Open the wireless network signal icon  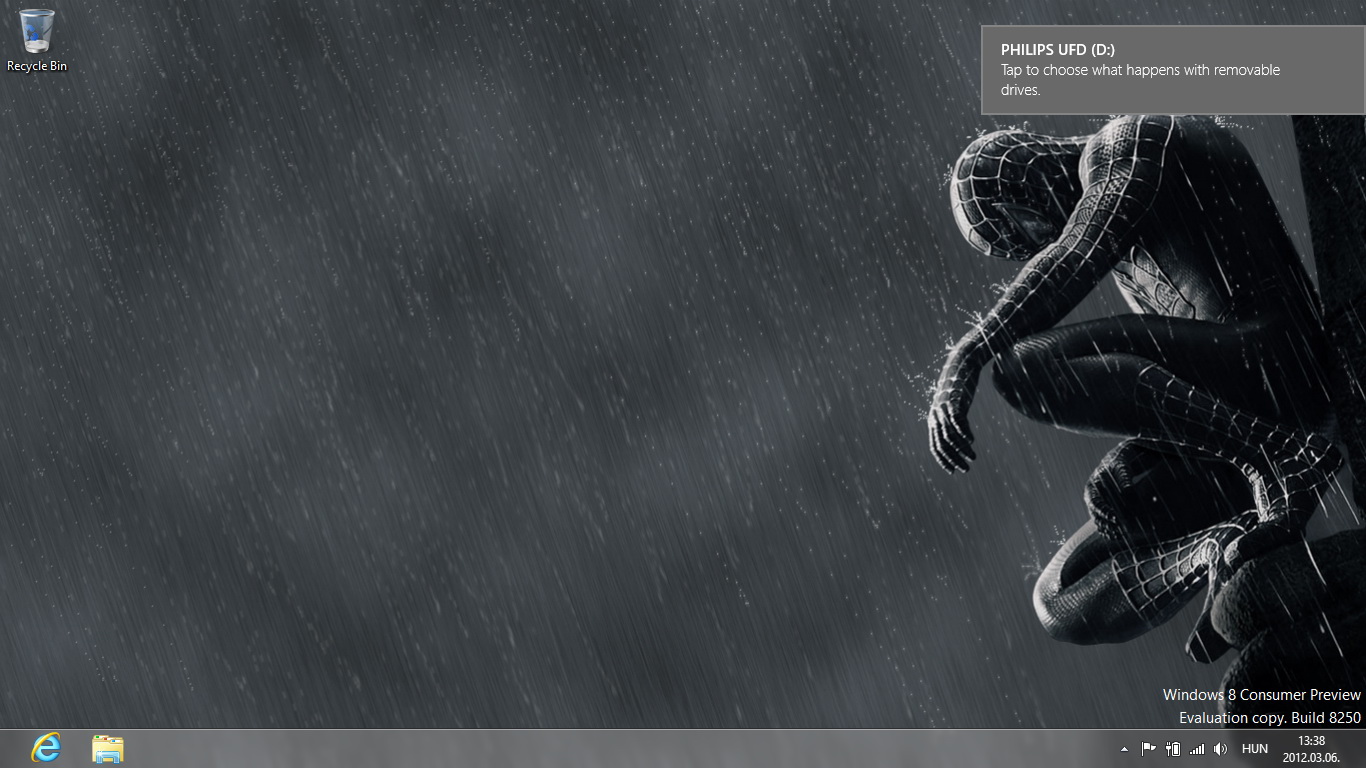(x=1197, y=748)
